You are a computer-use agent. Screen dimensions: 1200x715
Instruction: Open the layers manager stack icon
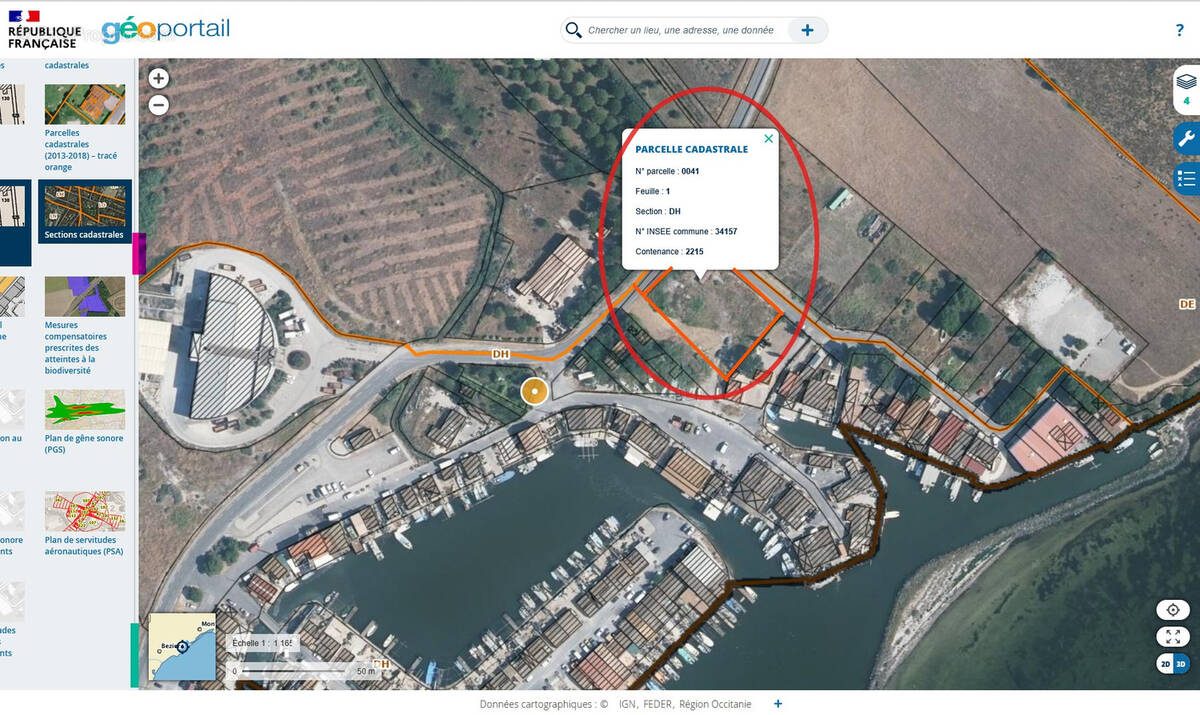point(1186,82)
